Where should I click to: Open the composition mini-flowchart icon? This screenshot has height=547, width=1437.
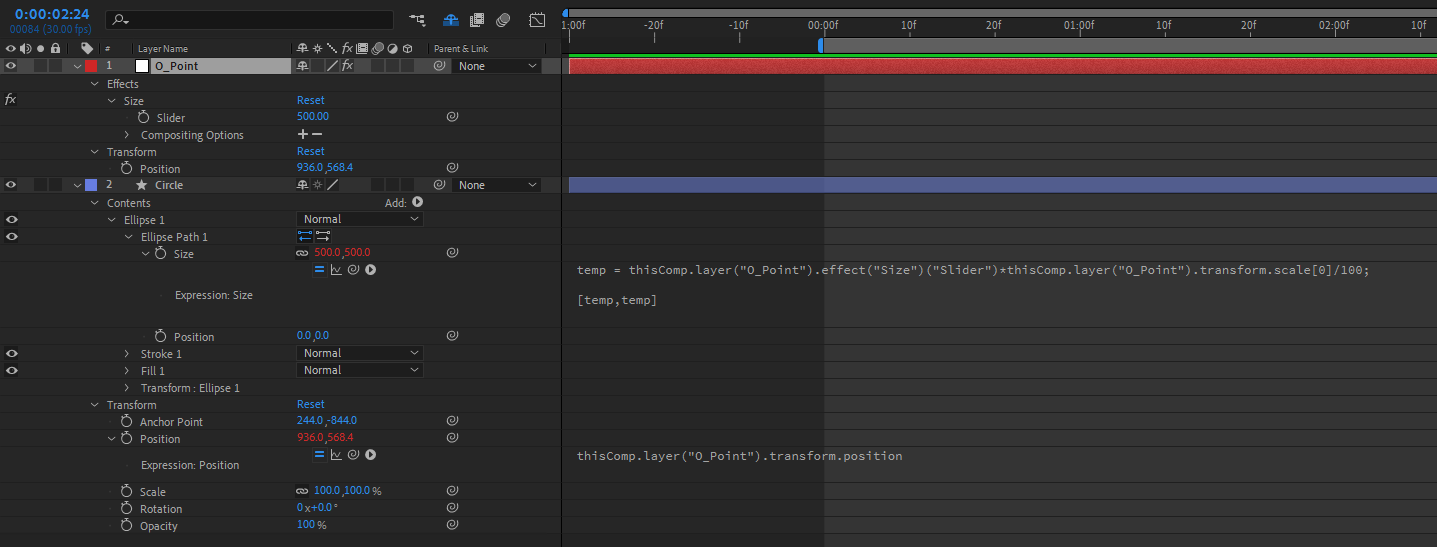tap(417, 20)
